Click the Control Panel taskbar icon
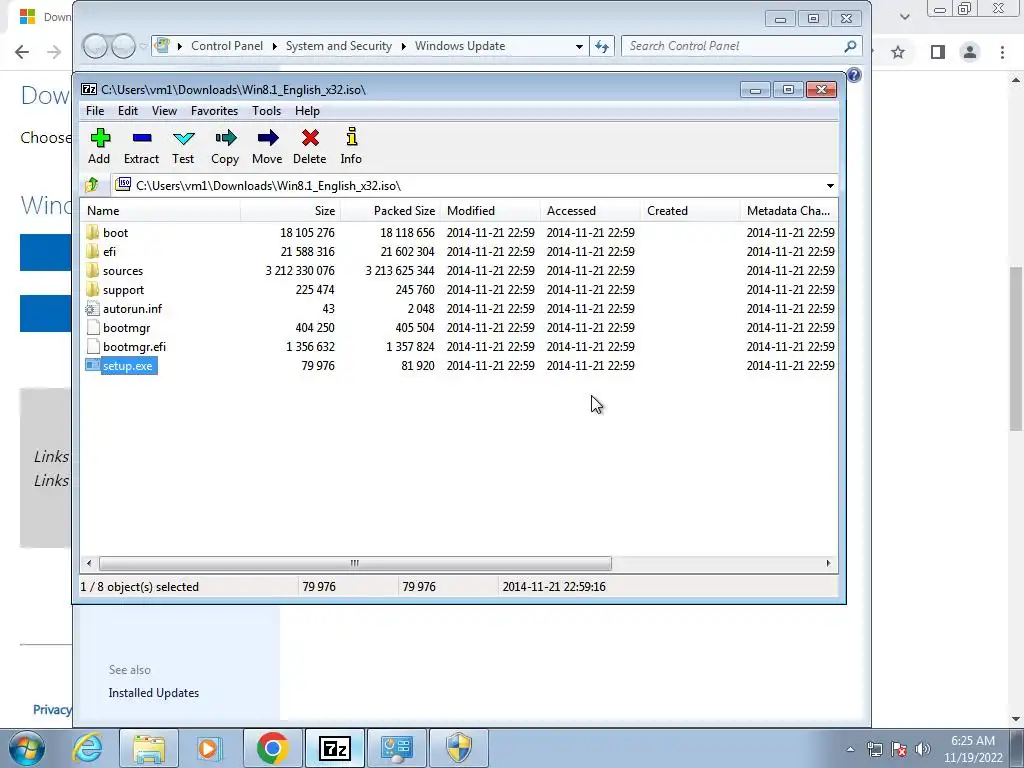Screen dimensions: 1024x768 pyautogui.click(x=397, y=748)
